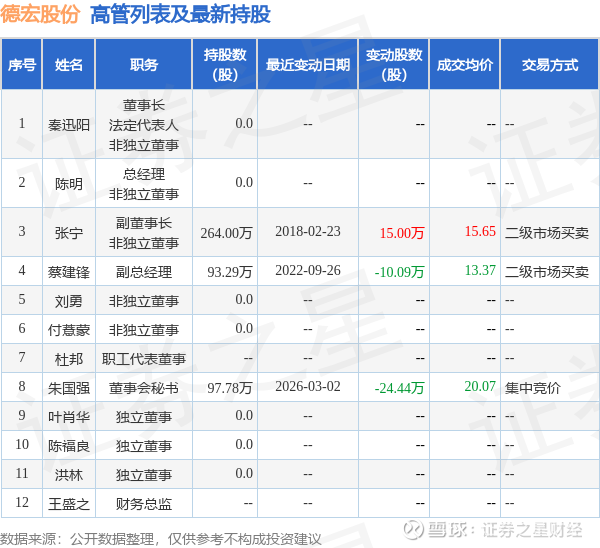The width and height of the screenshot is (600, 548).
Task: Click the 0.0 holding value for 洪林
Action: tap(244, 473)
